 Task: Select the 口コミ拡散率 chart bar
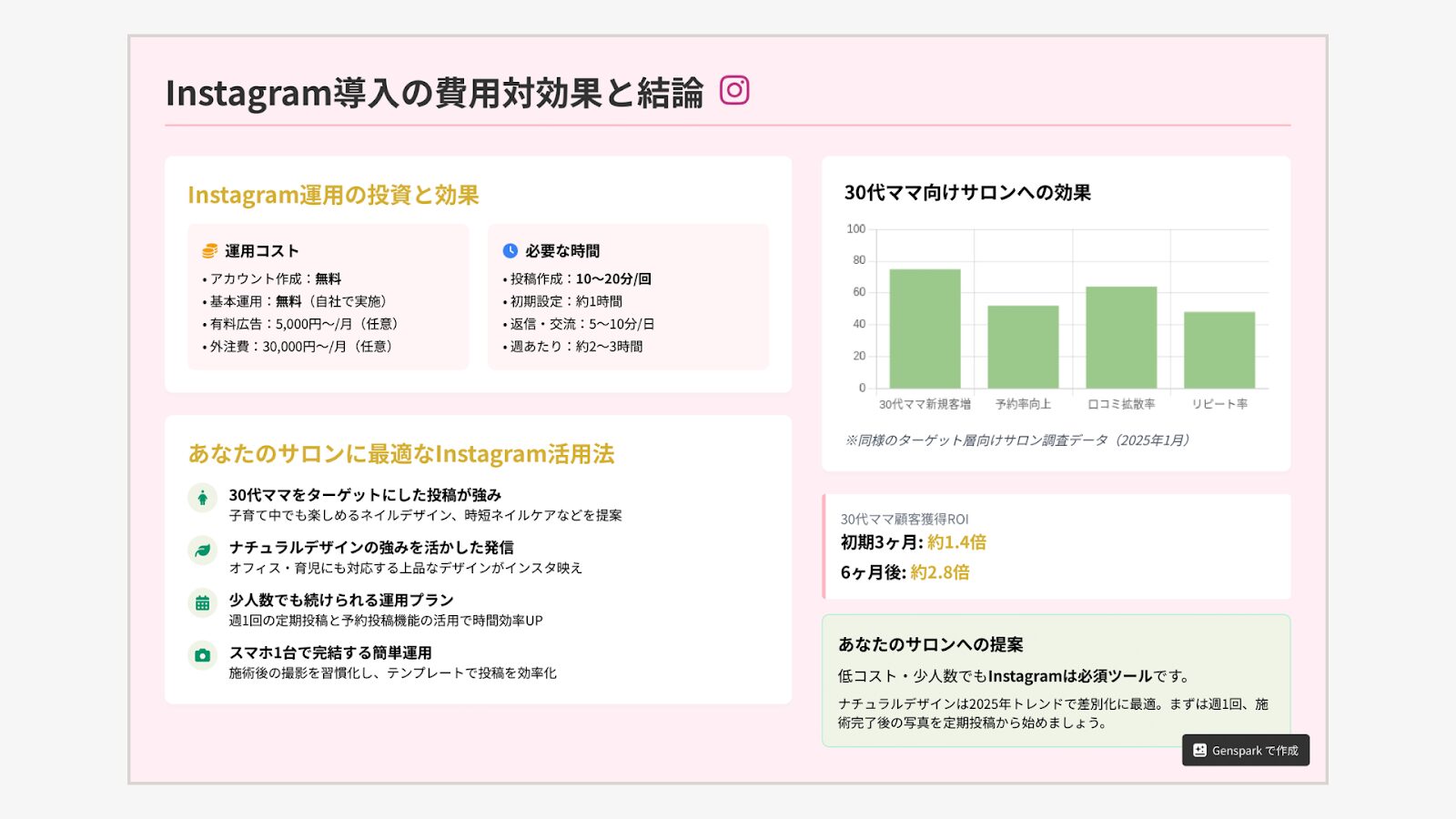(1121, 338)
